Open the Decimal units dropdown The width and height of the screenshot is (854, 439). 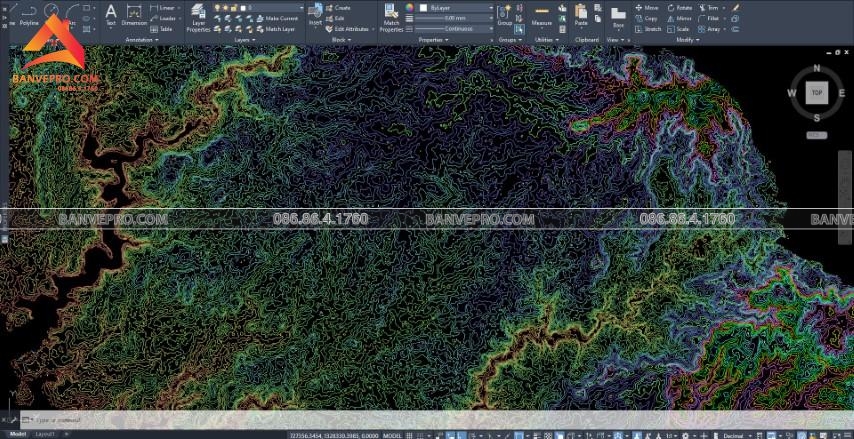736,435
